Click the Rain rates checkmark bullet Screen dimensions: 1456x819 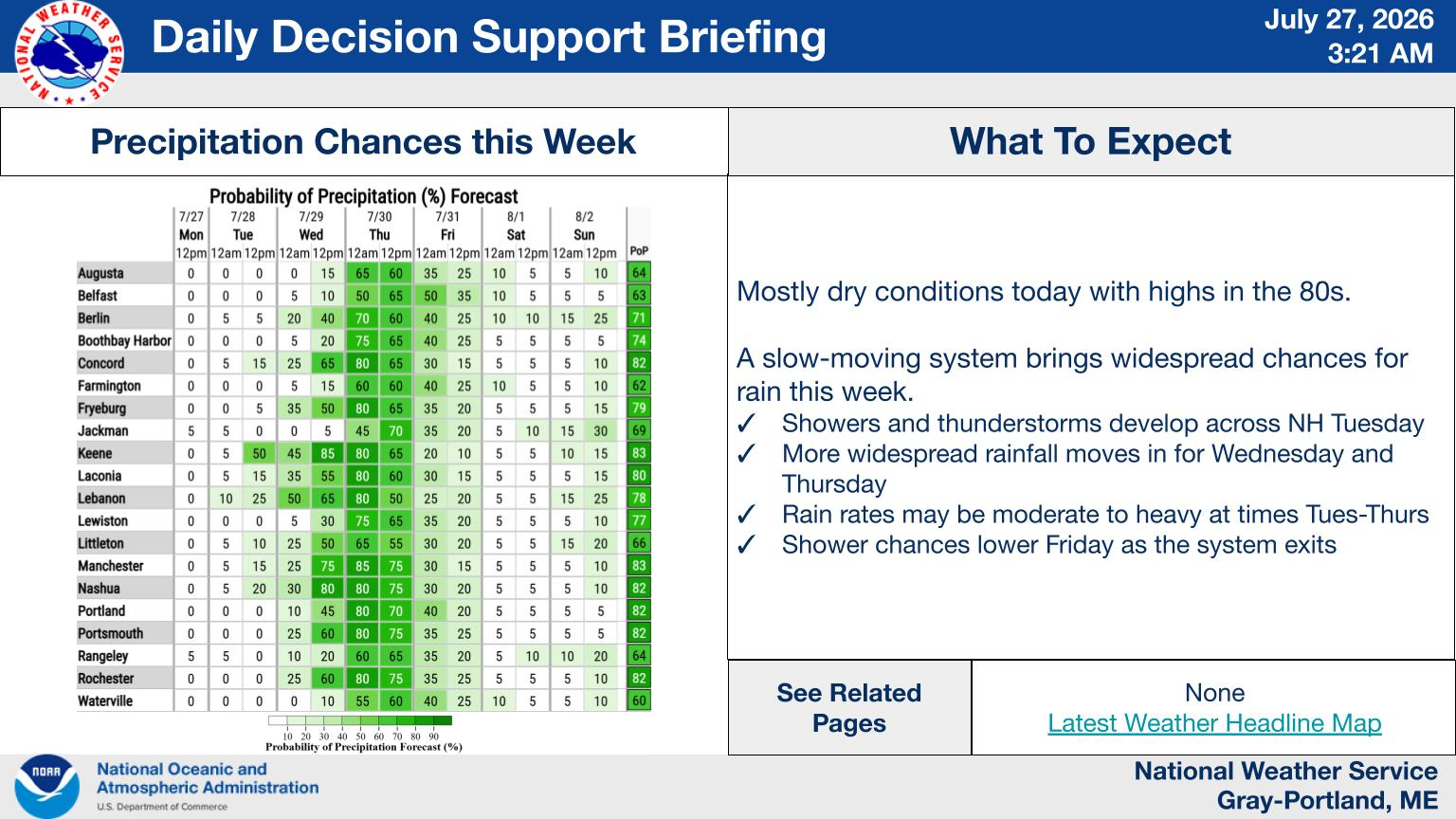click(x=746, y=515)
